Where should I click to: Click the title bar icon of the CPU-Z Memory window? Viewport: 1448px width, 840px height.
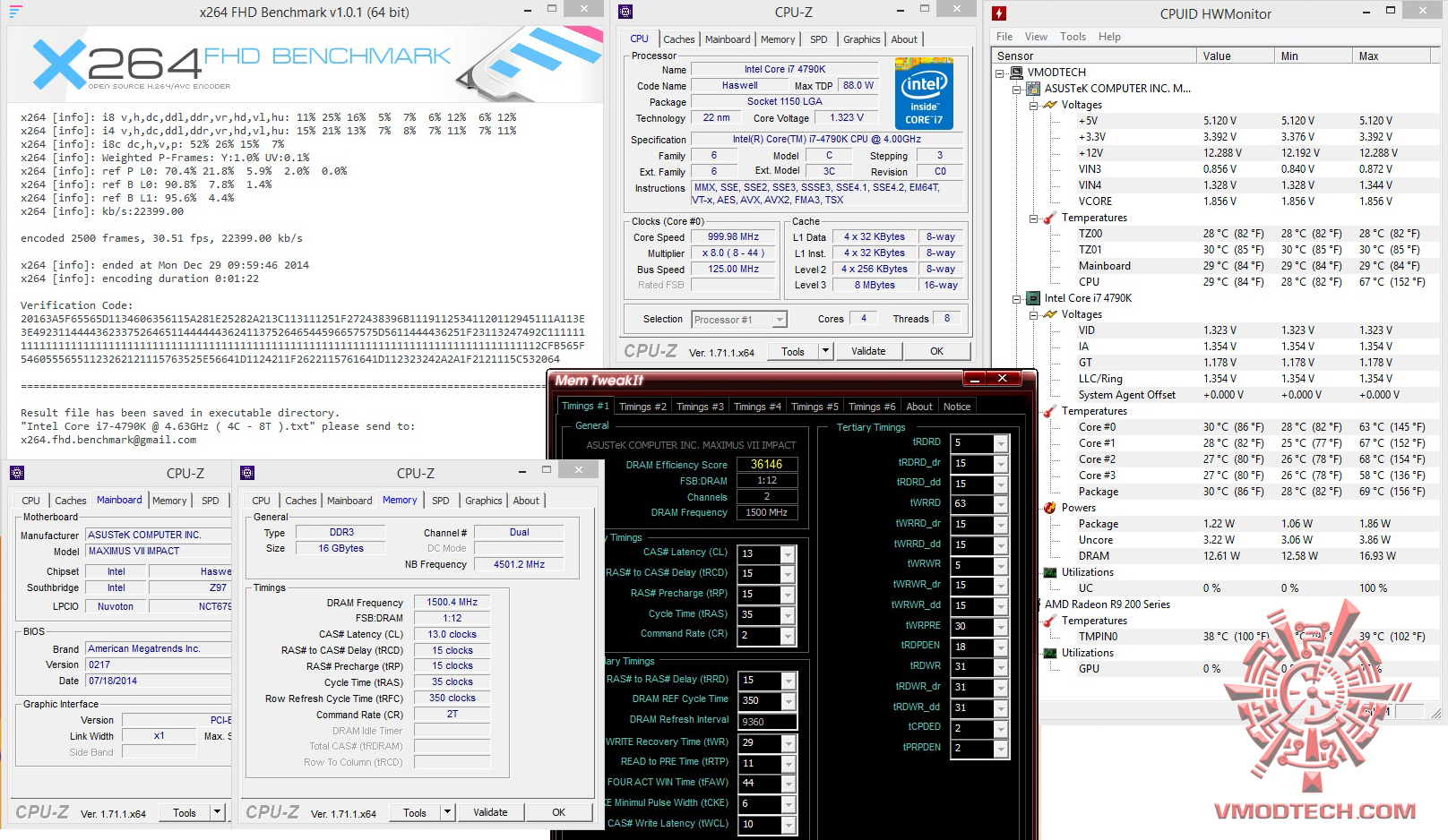(247, 473)
